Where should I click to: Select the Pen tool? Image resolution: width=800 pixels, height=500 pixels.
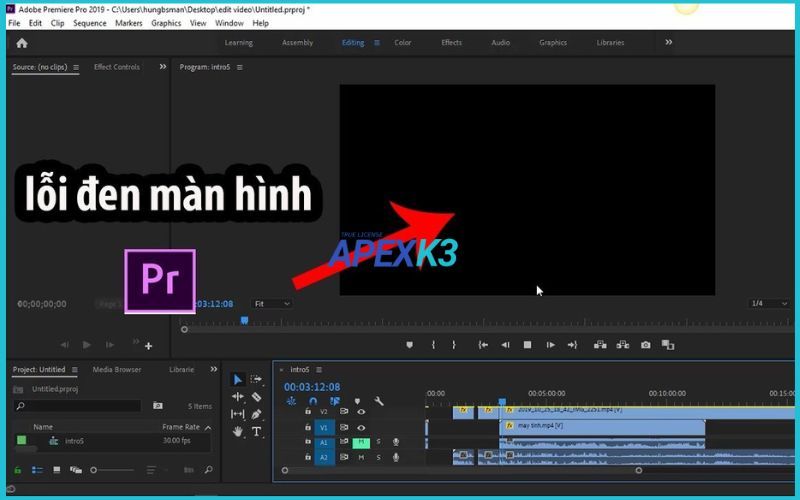pyautogui.click(x=257, y=414)
